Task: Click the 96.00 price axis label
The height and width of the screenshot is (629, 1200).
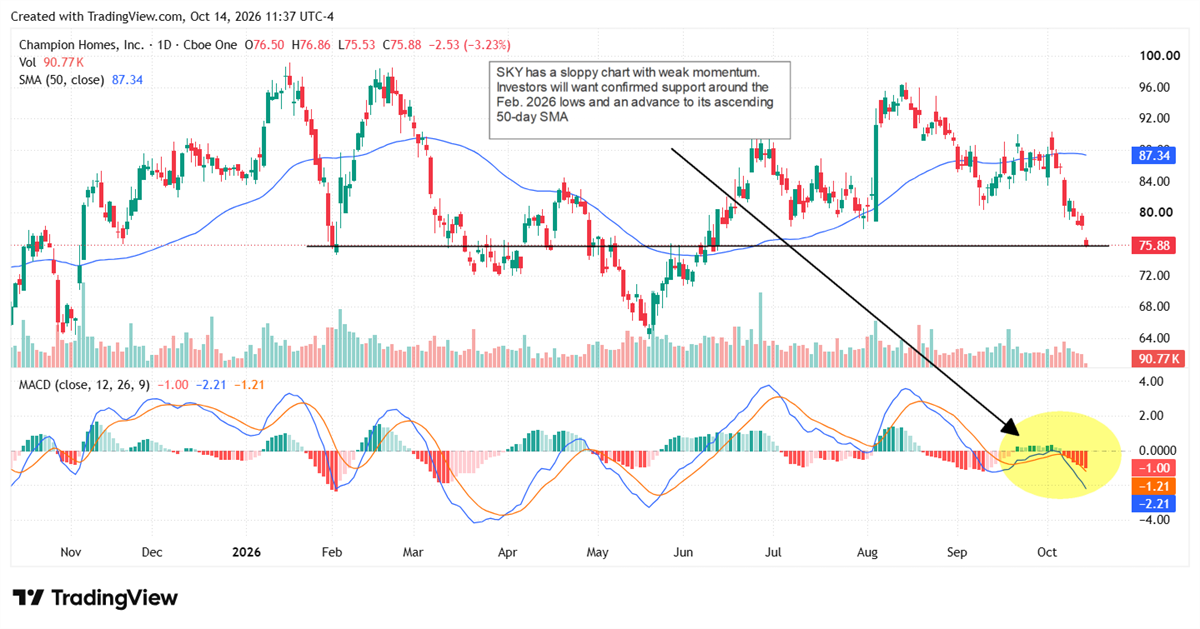Action: 1156,87
